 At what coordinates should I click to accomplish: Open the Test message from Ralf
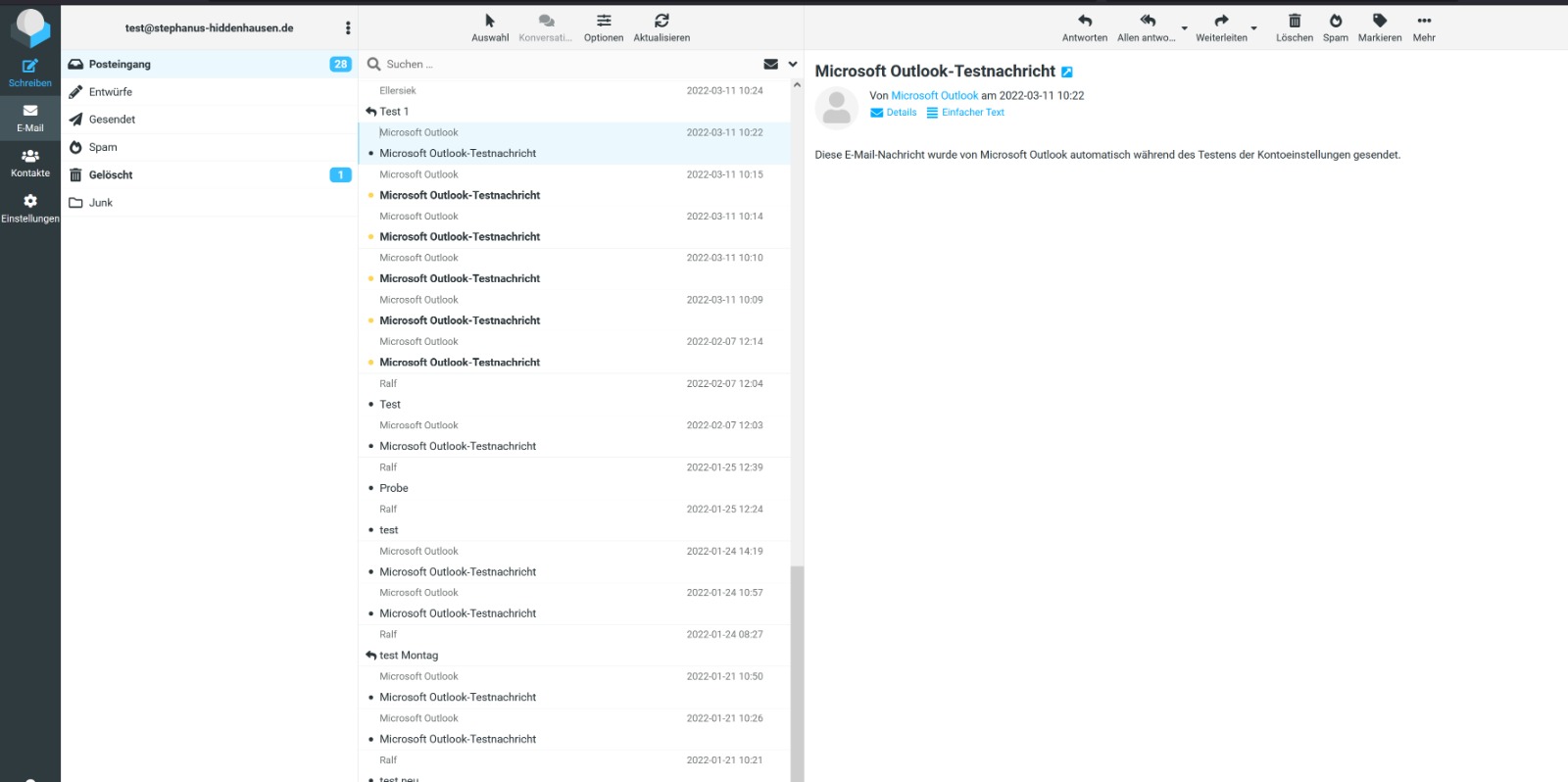click(574, 394)
